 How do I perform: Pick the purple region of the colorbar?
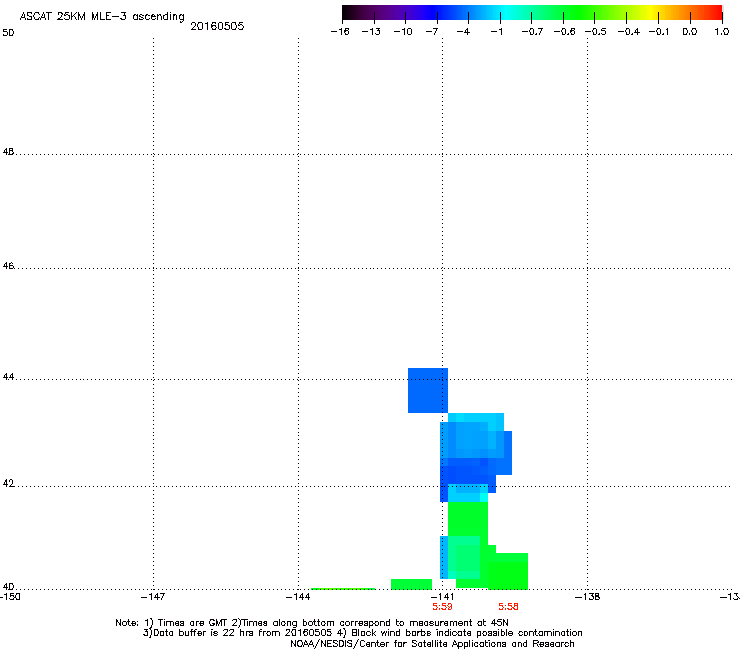(x=396, y=12)
